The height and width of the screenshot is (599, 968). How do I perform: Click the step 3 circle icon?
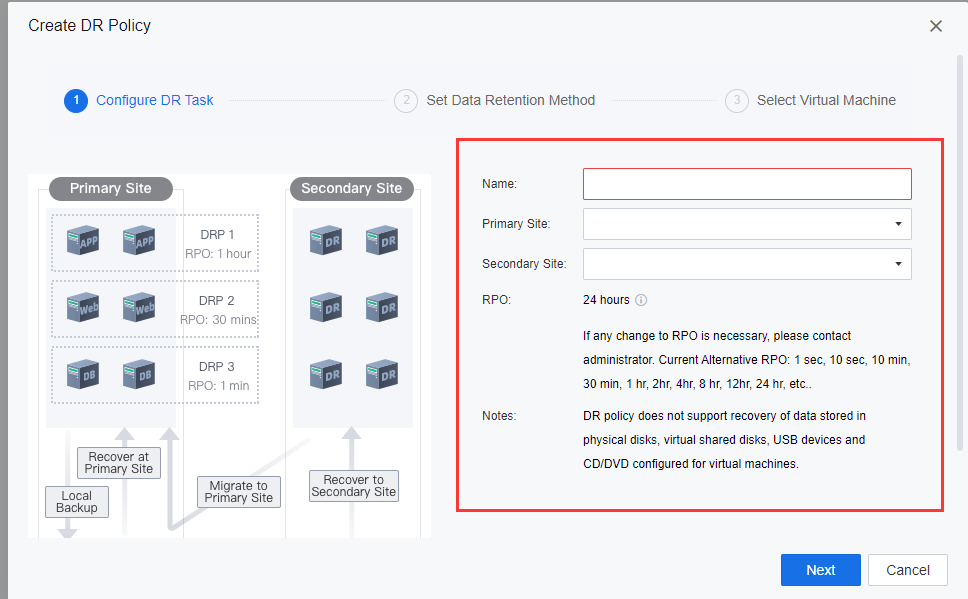click(x=736, y=101)
